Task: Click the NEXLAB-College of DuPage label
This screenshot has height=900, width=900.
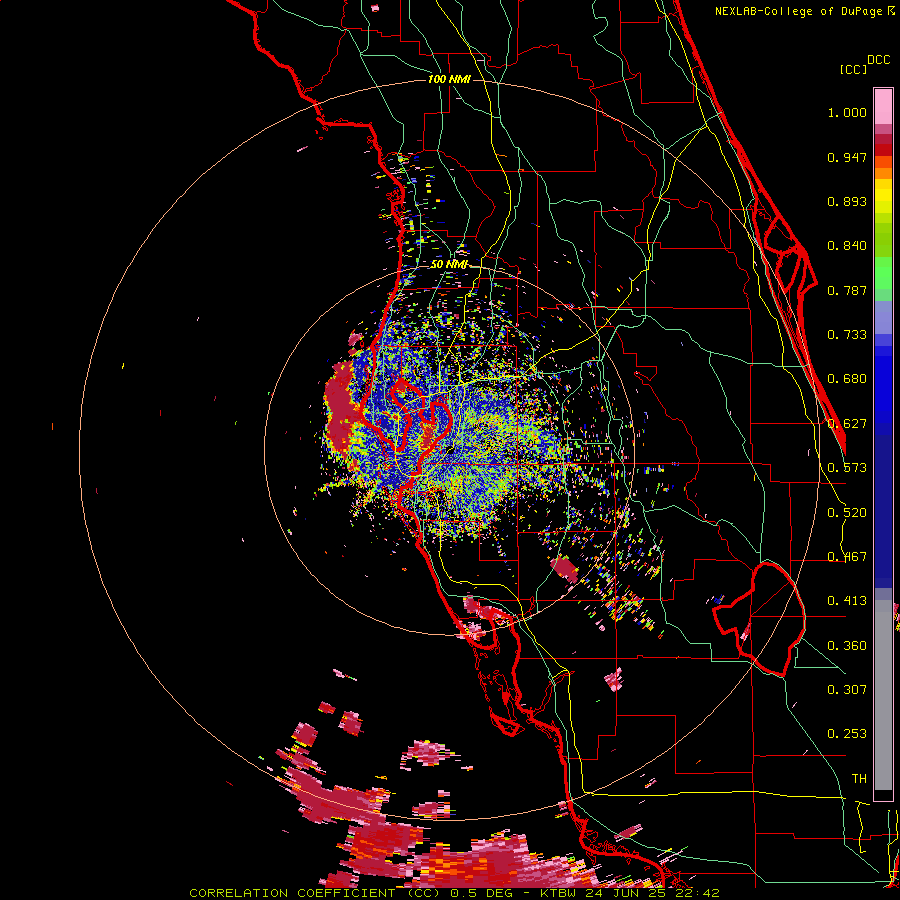Action: (x=798, y=11)
